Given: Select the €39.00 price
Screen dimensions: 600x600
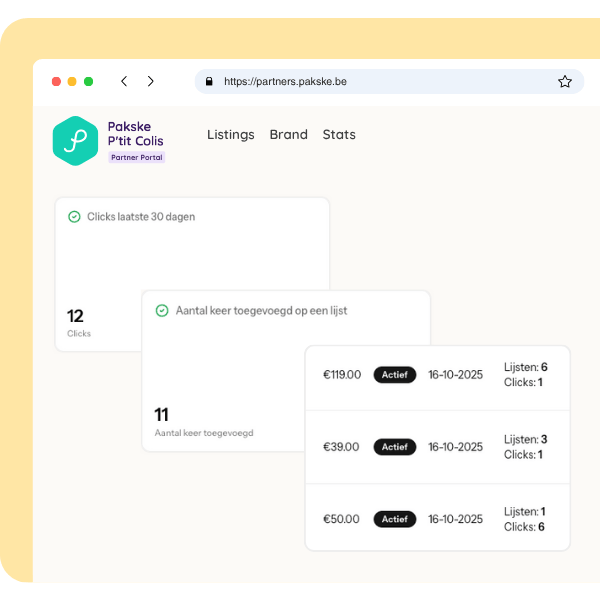Looking at the screenshot, I should coord(341,447).
